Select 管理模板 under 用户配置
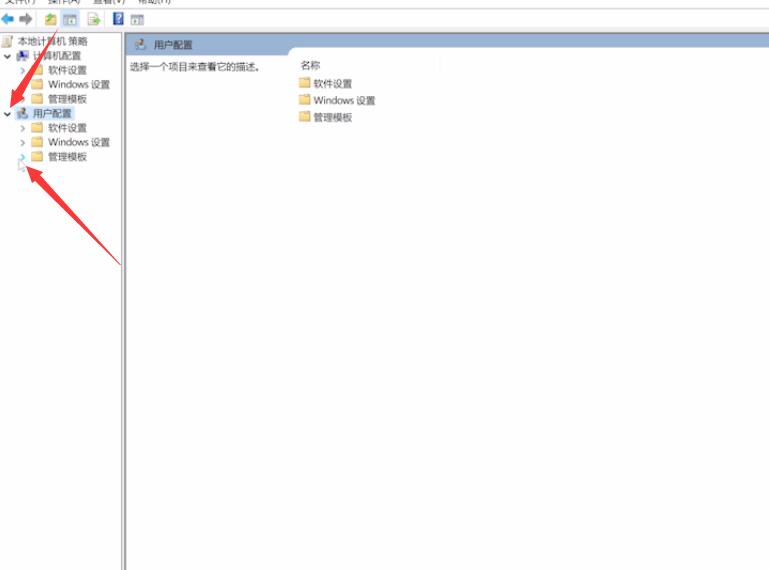Viewport: 769px width, 570px height. (67, 157)
